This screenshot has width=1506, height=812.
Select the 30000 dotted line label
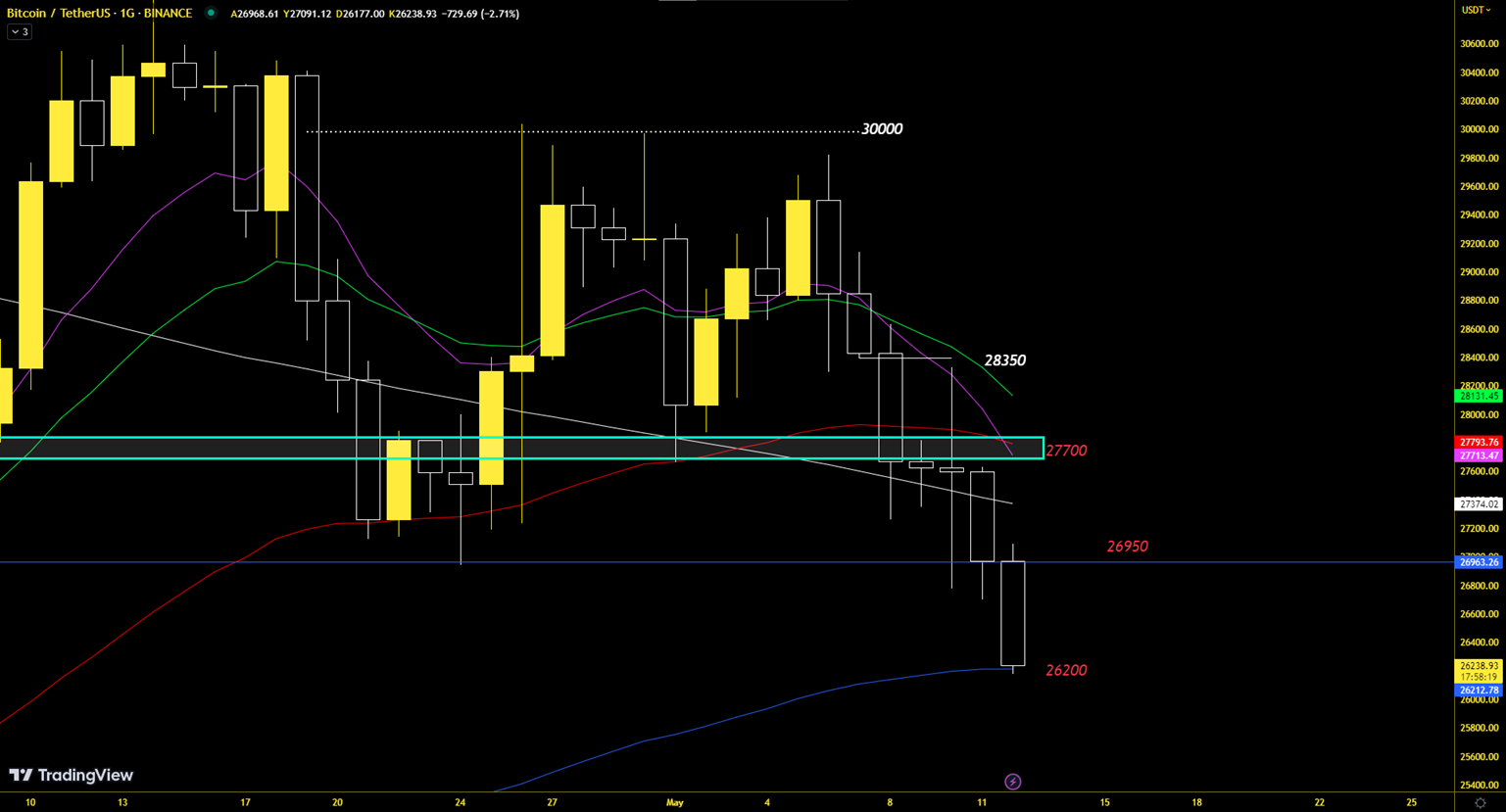tap(881, 129)
